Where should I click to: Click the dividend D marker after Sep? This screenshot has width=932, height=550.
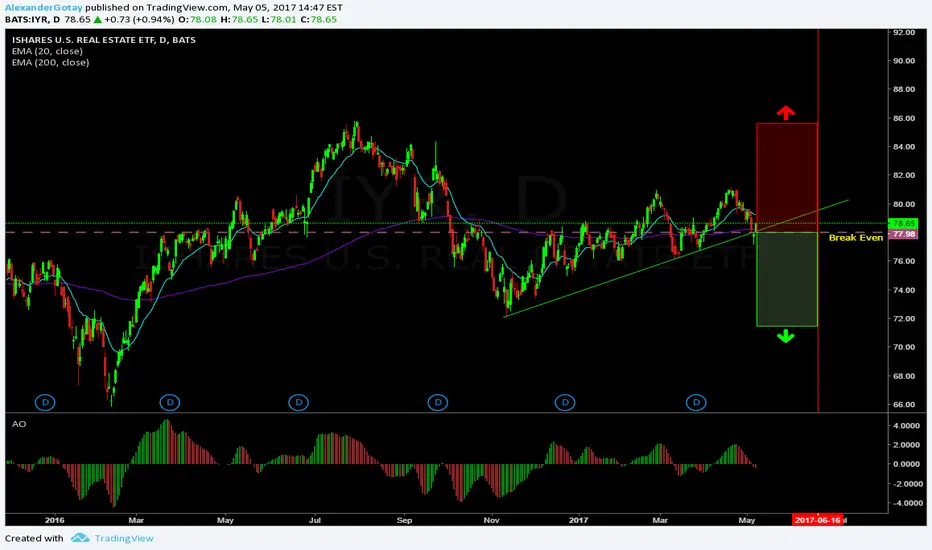(437, 403)
